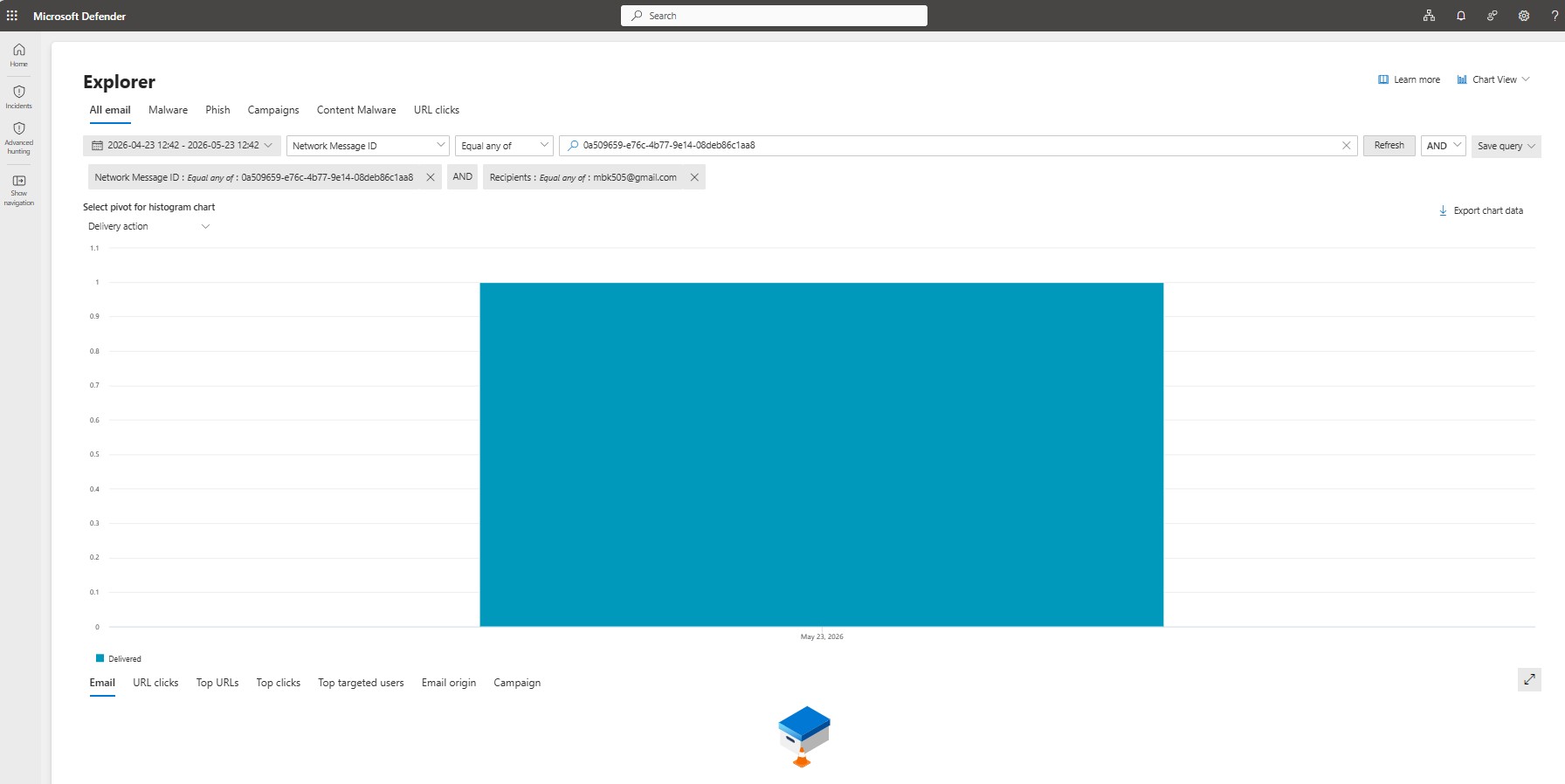Select the URL clicks details tab

coord(155,683)
